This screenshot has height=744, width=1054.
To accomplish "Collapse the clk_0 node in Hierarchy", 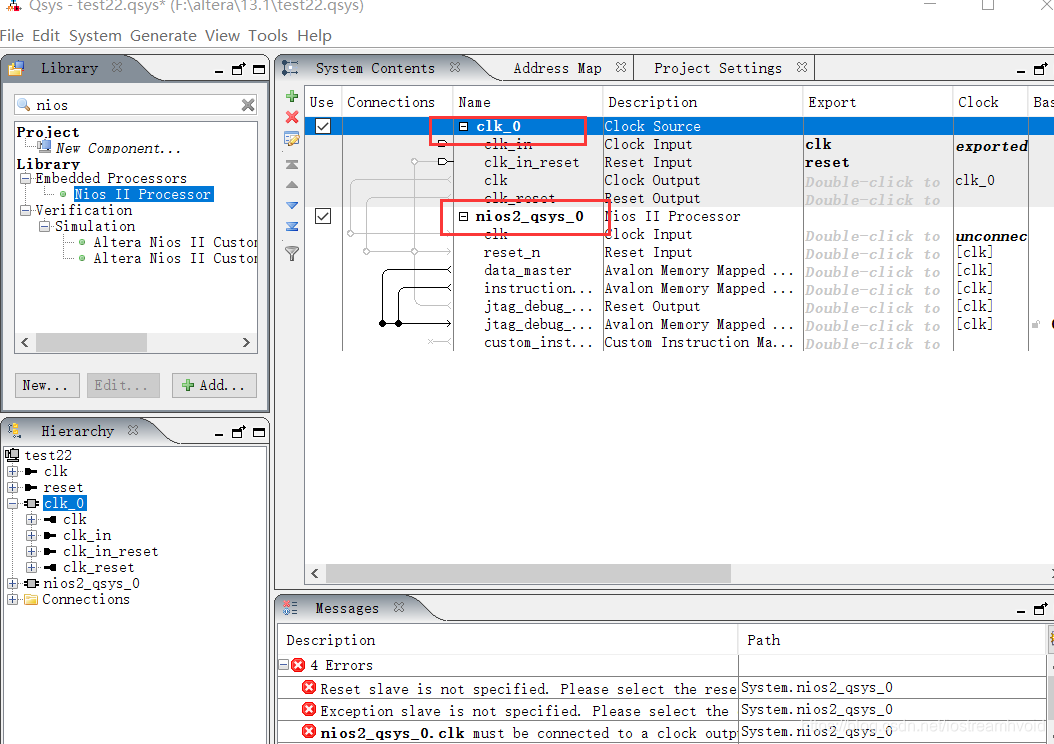I will (x=12, y=503).
